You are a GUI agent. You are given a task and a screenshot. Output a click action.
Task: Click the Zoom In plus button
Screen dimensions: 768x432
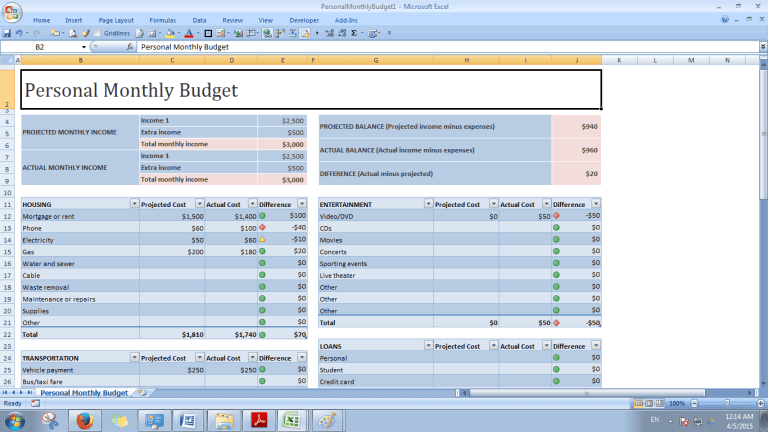tap(760, 404)
